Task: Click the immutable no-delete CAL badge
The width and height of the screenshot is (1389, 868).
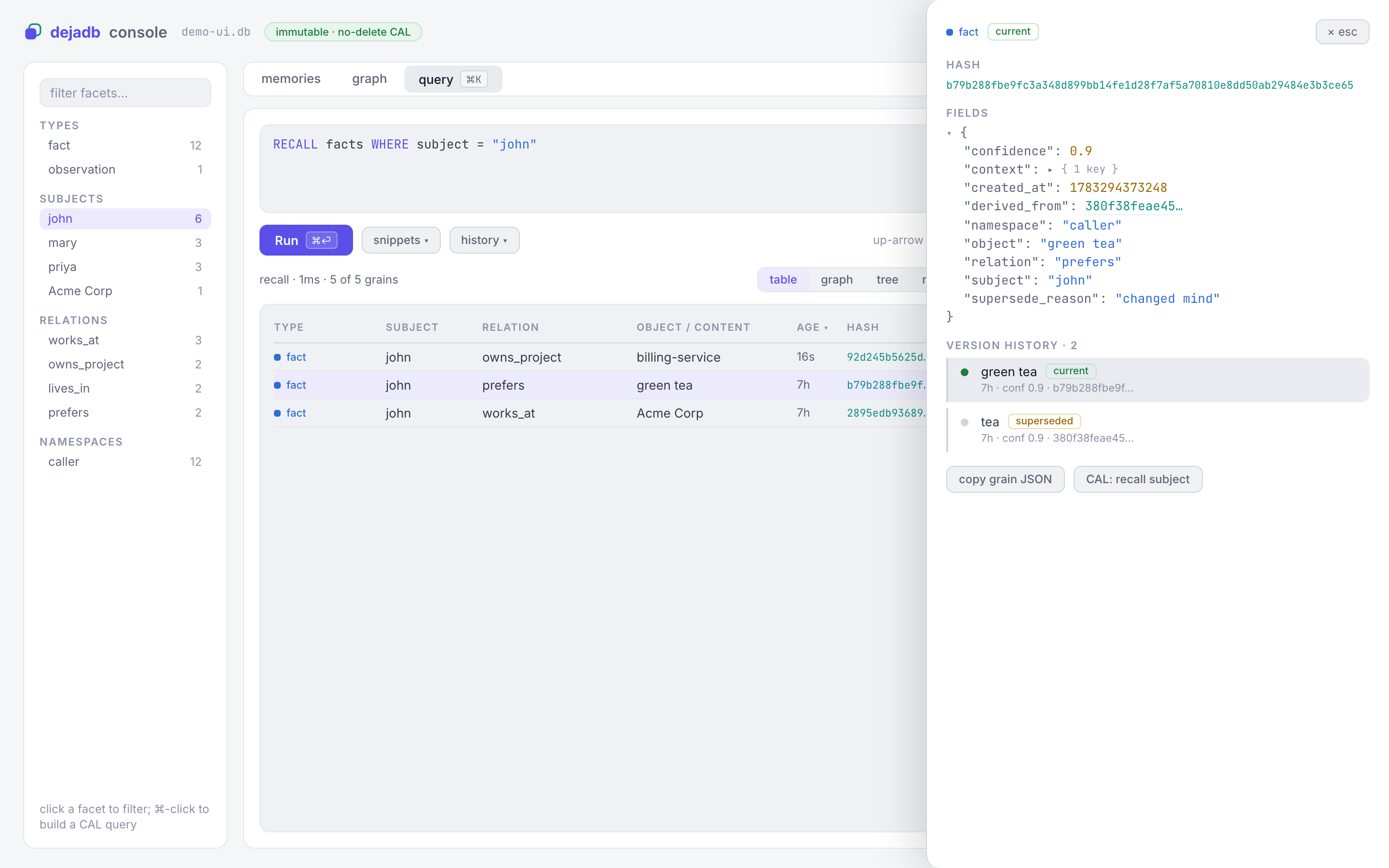Action: point(342,32)
